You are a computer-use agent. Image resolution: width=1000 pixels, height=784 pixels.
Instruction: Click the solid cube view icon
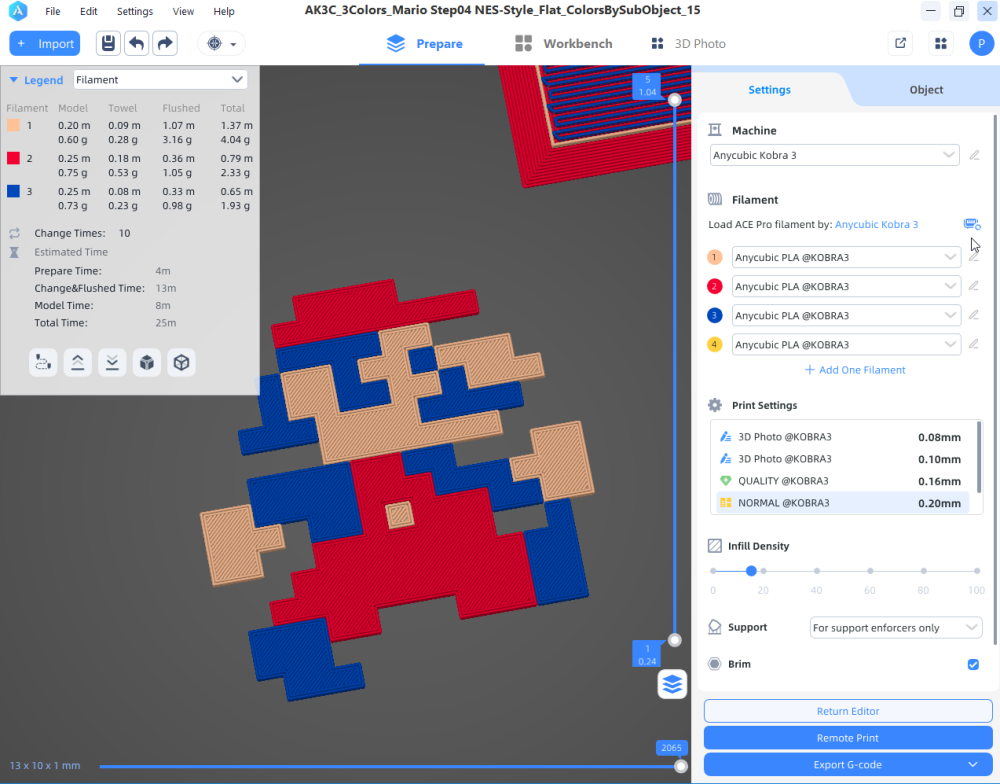point(147,362)
